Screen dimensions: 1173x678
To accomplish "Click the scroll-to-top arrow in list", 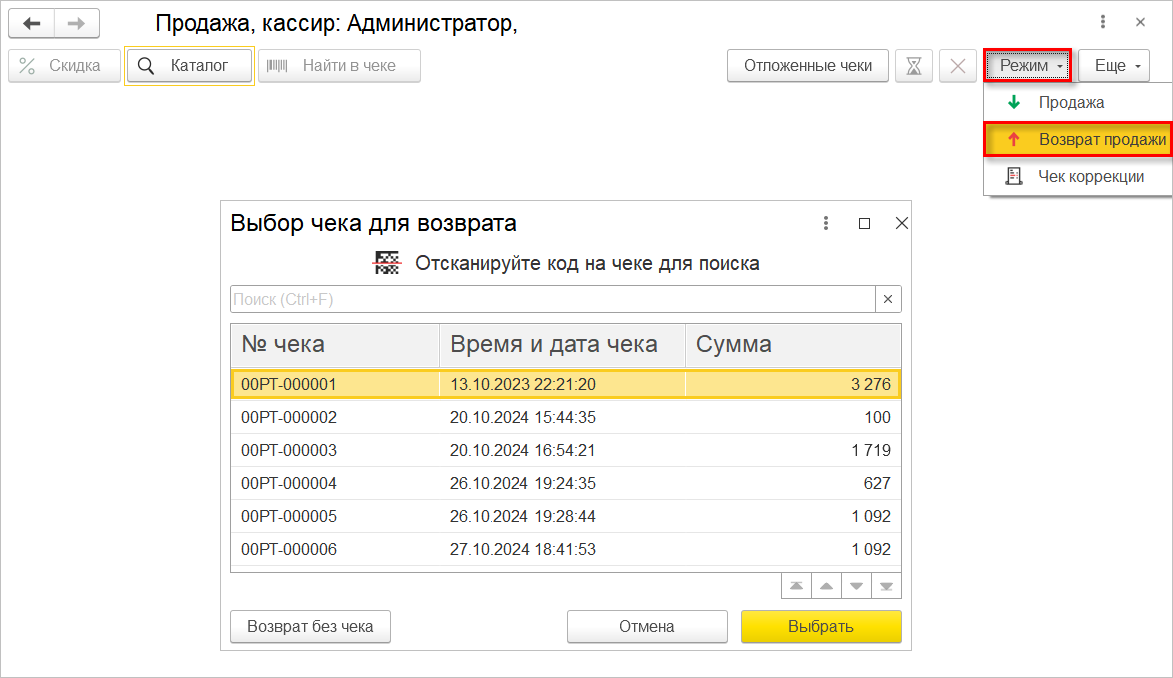I will [794, 585].
